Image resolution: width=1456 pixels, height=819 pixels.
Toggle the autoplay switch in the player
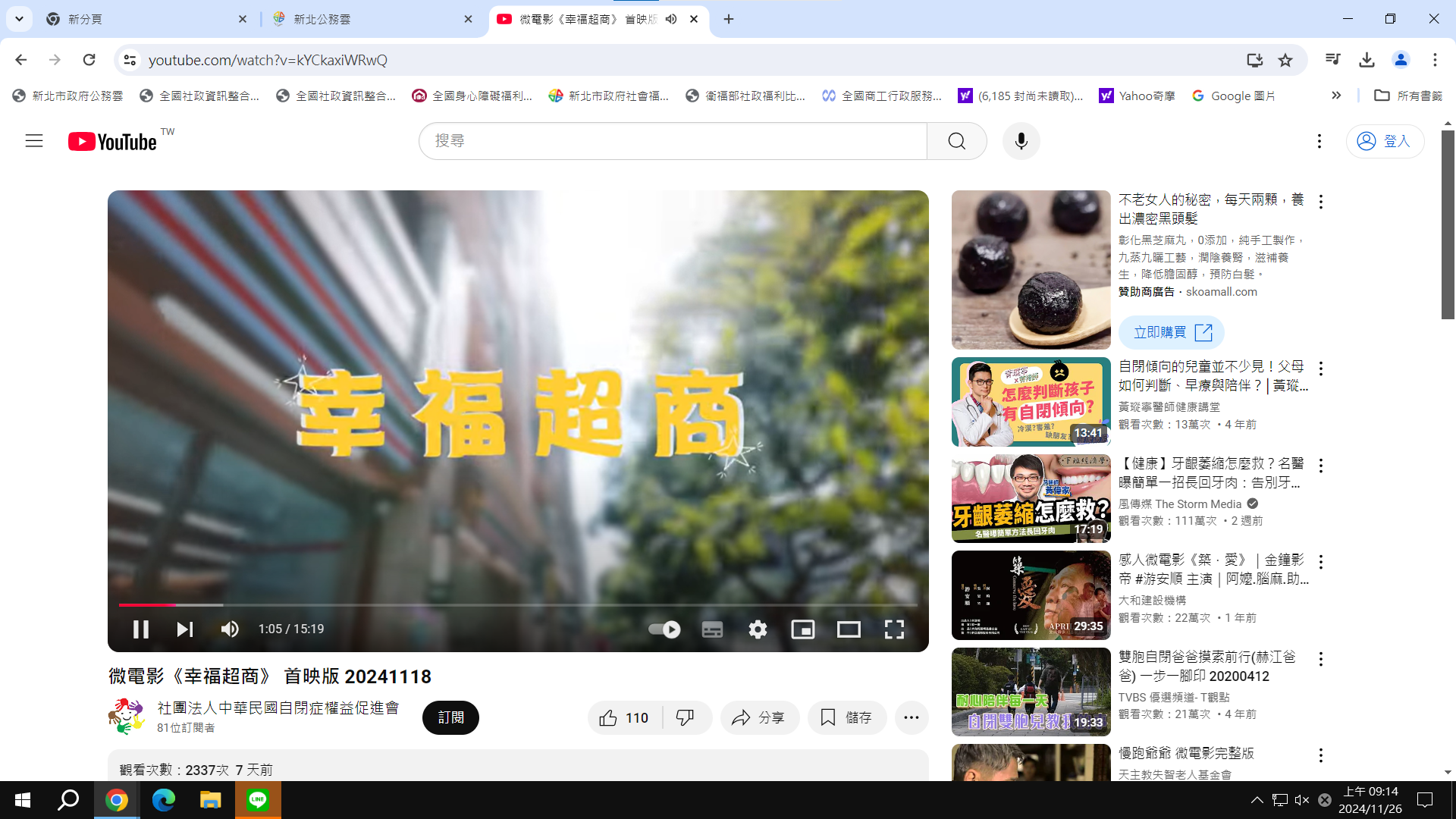click(664, 629)
